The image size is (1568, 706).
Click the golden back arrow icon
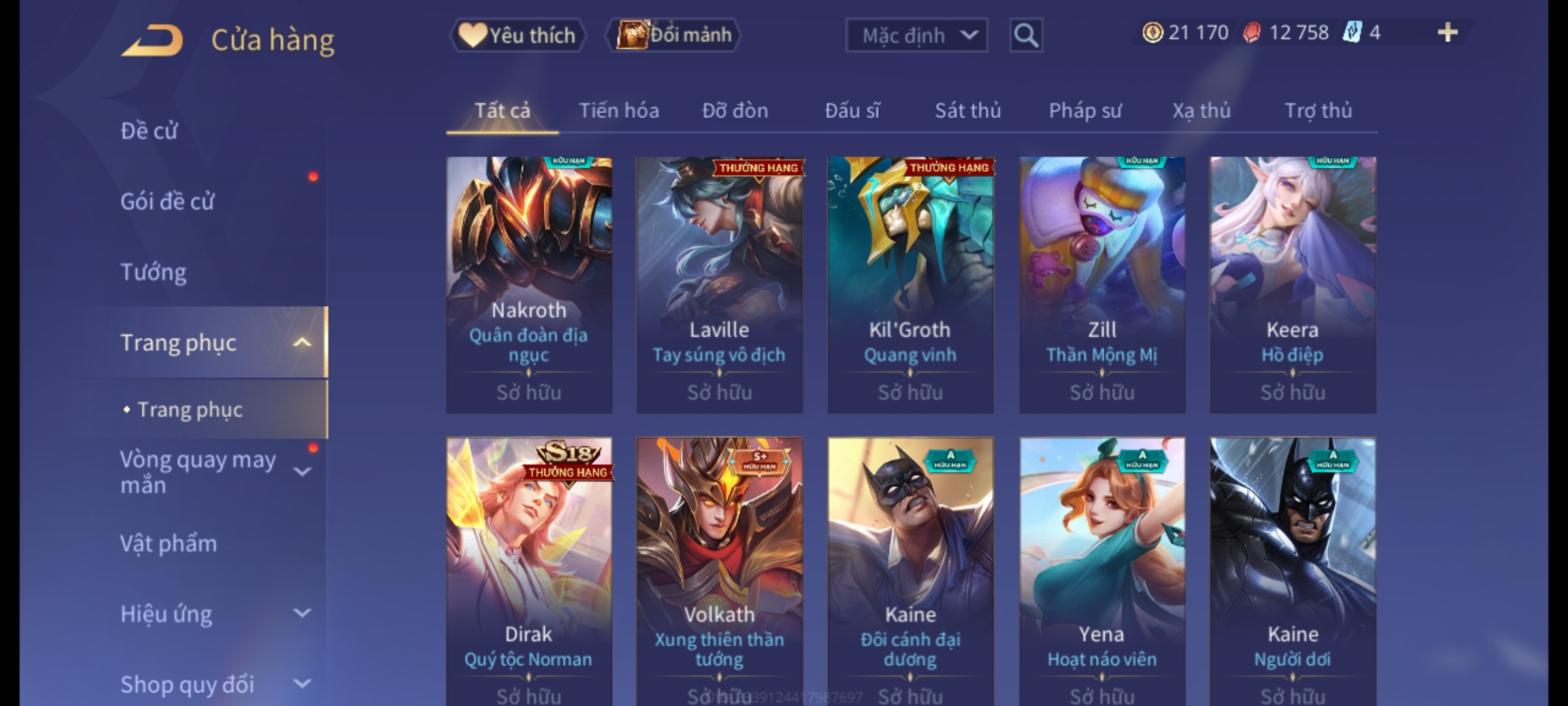click(152, 41)
